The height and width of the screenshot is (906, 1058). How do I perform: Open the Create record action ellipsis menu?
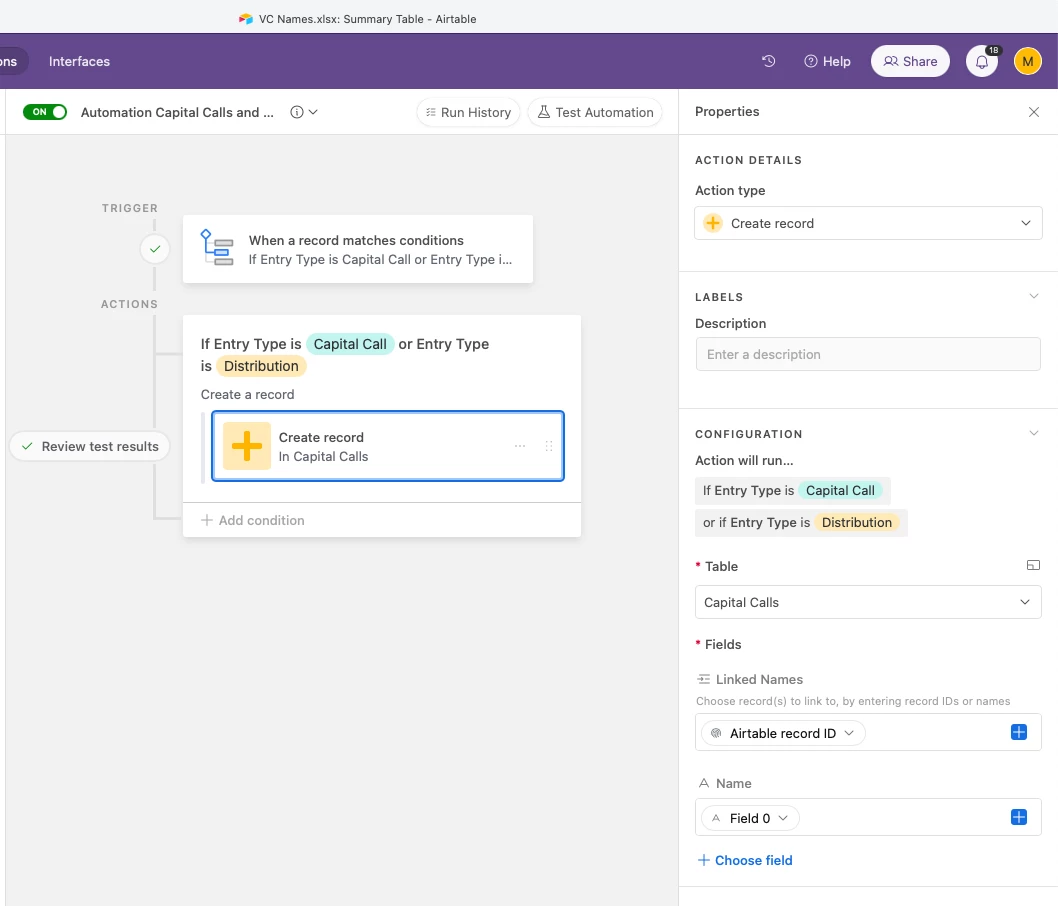point(520,446)
